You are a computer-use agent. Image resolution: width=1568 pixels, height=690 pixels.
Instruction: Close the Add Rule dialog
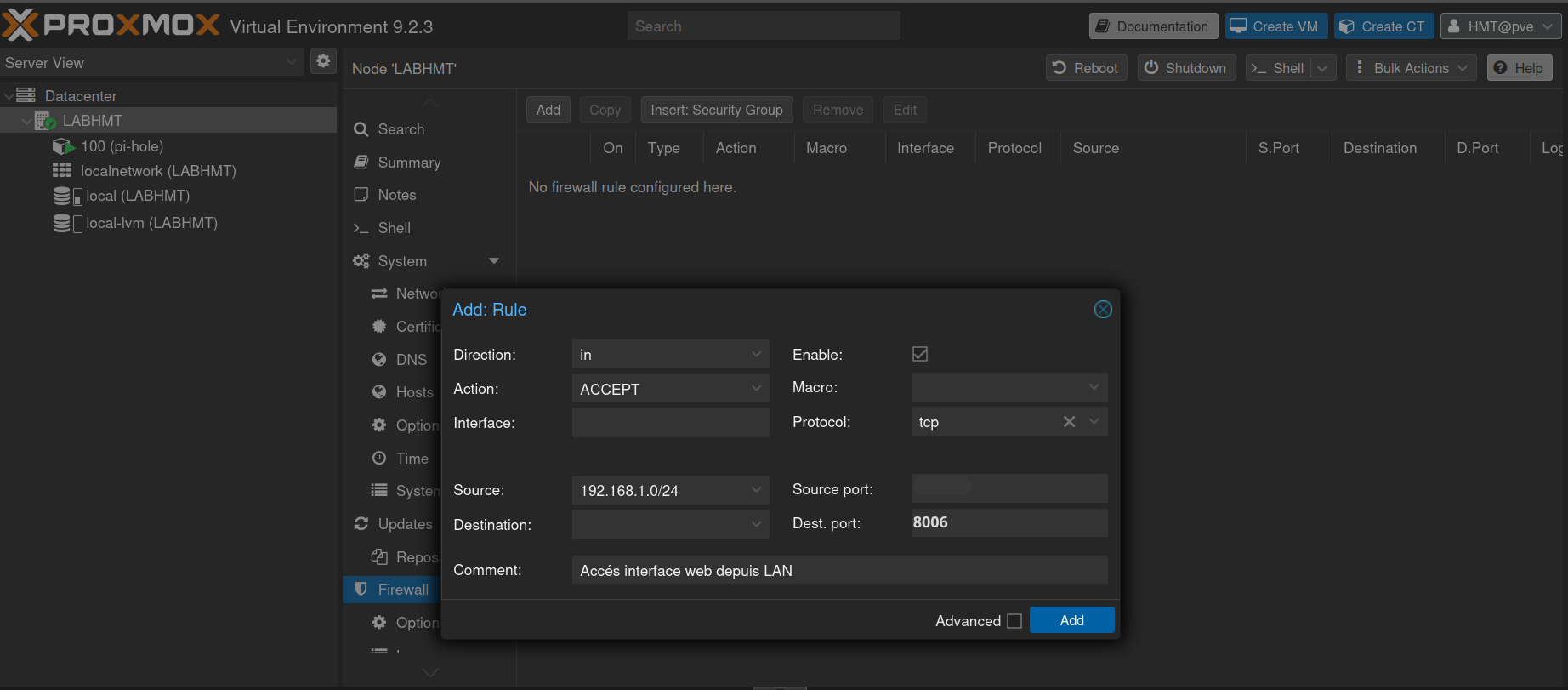coord(1103,310)
